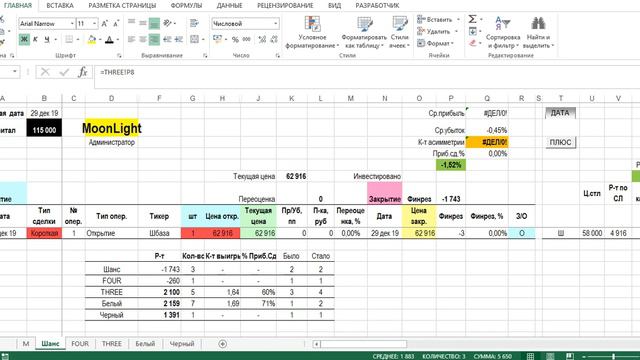Viewport: 640px width, 360px height.
Task: Switch to ДАННЫЕ ribbon tab
Action: (229, 5)
